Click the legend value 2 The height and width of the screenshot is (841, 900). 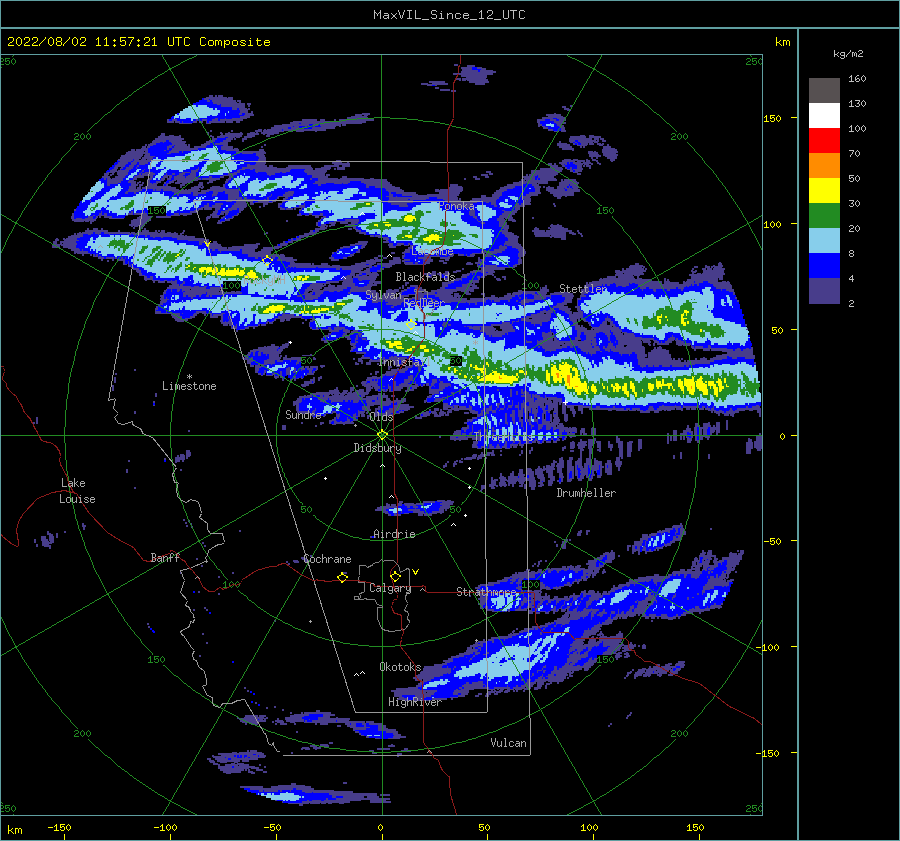851,304
